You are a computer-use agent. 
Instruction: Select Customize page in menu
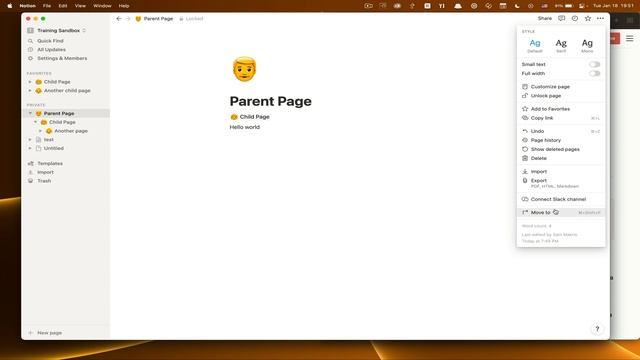tap(561, 87)
